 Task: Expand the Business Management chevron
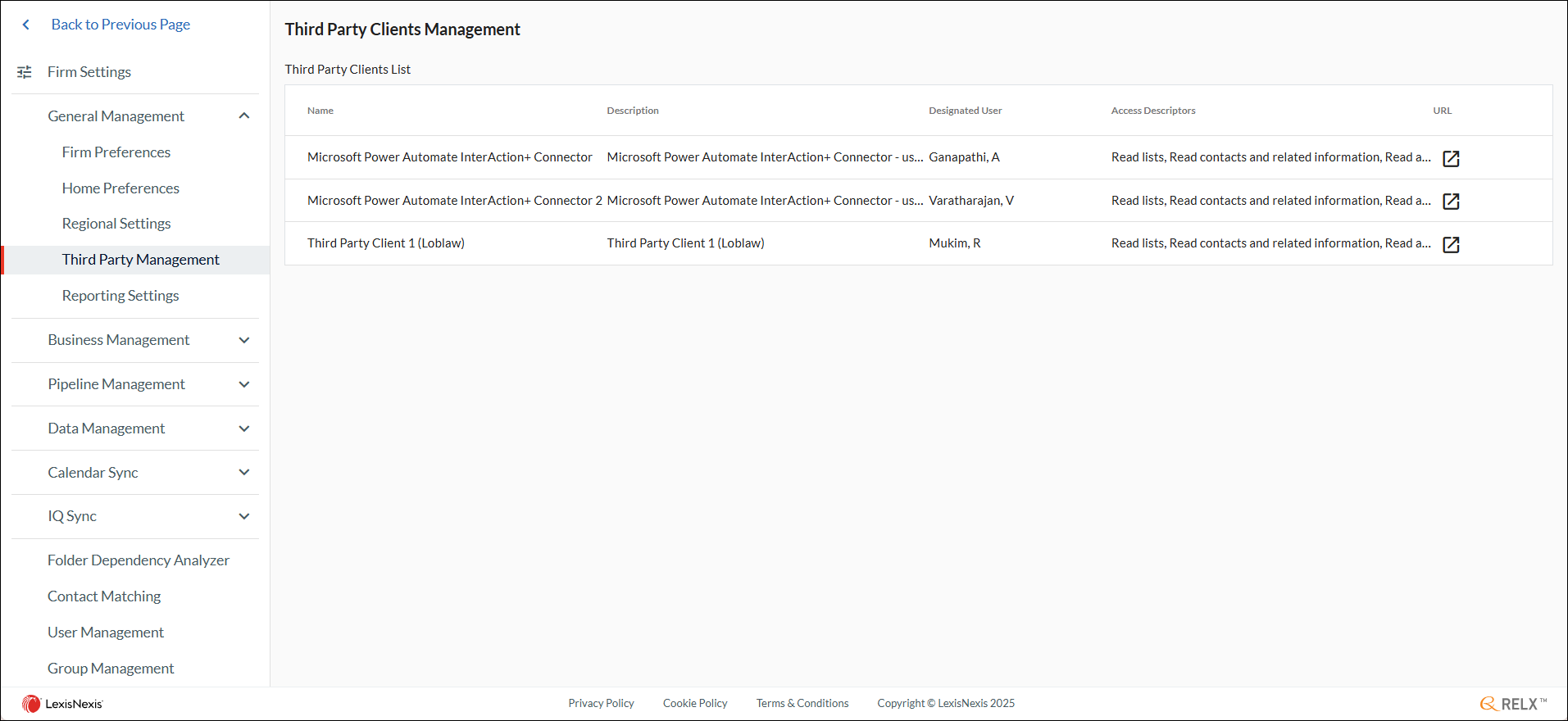coord(244,340)
